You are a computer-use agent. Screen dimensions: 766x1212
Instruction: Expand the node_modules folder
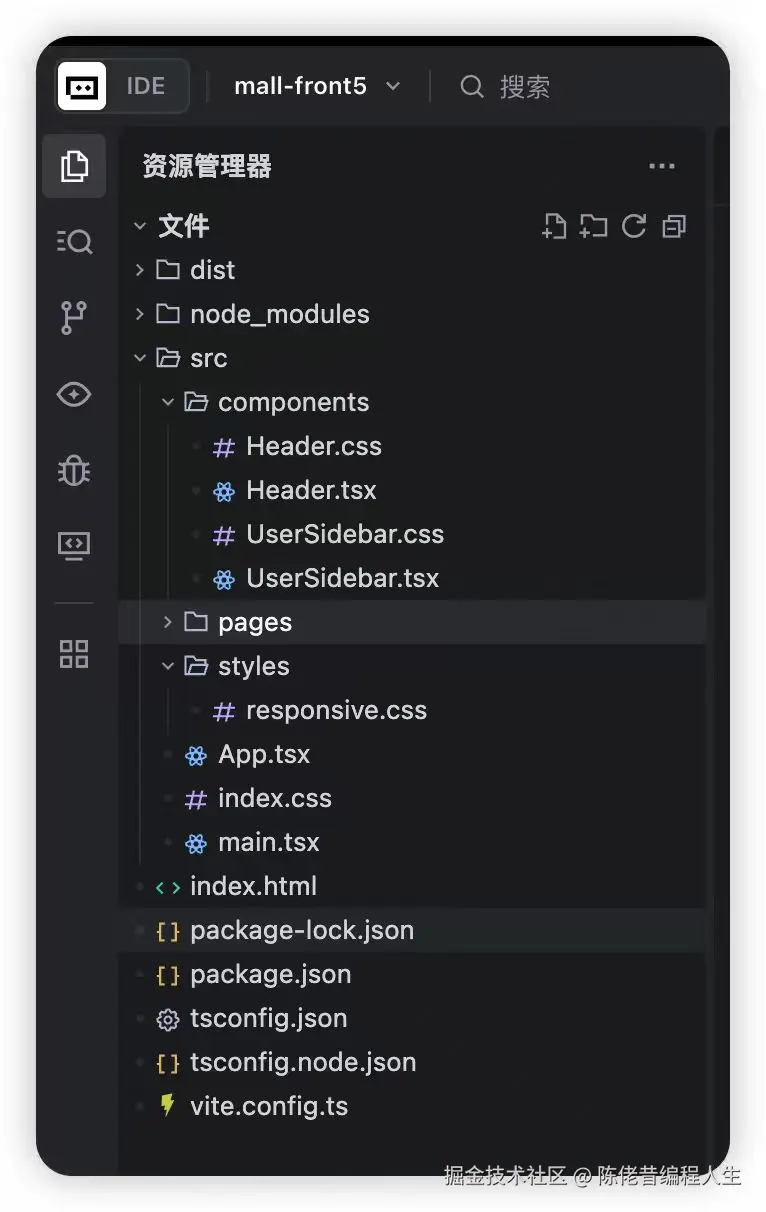pyautogui.click(x=279, y=314)
